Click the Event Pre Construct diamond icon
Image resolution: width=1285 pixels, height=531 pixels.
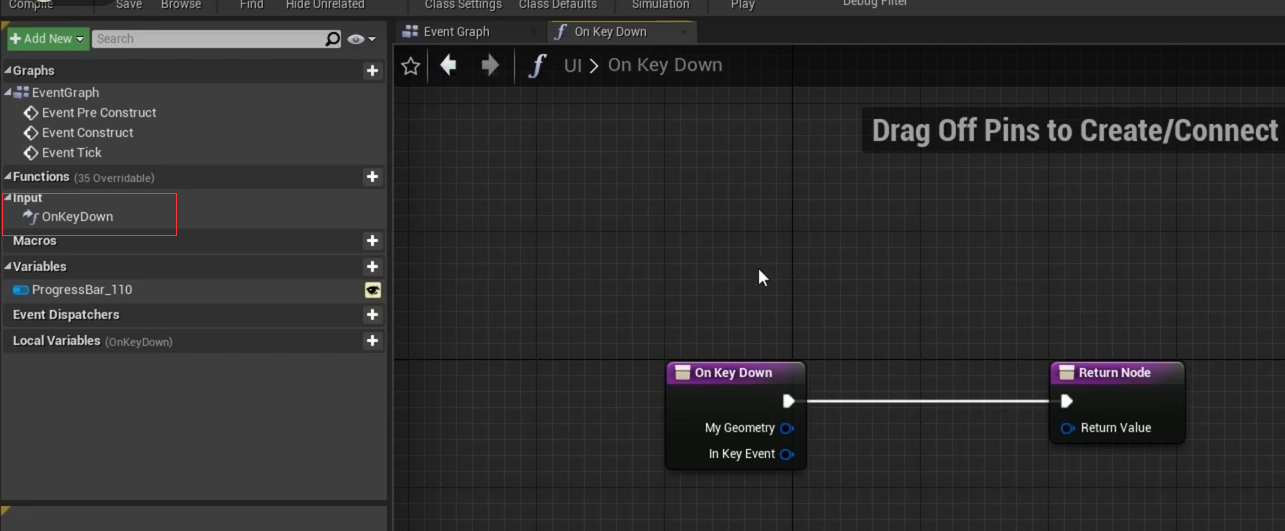[31, 113]
